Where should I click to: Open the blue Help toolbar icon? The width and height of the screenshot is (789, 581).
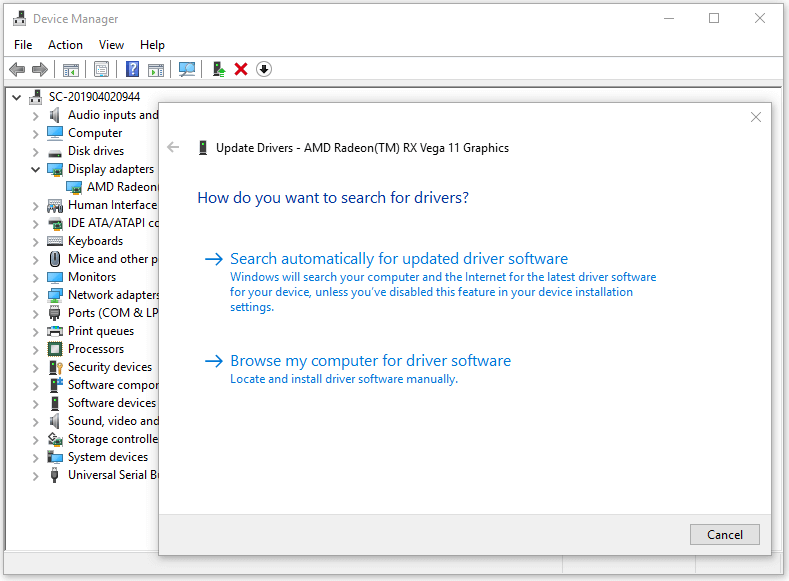click(x=132, y=69)
